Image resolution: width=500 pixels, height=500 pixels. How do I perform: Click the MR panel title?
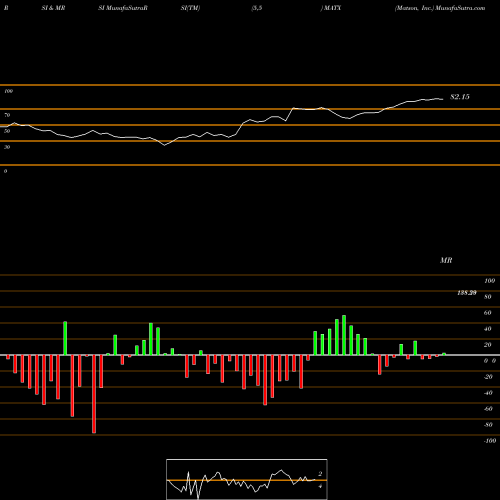coord(446,260)
